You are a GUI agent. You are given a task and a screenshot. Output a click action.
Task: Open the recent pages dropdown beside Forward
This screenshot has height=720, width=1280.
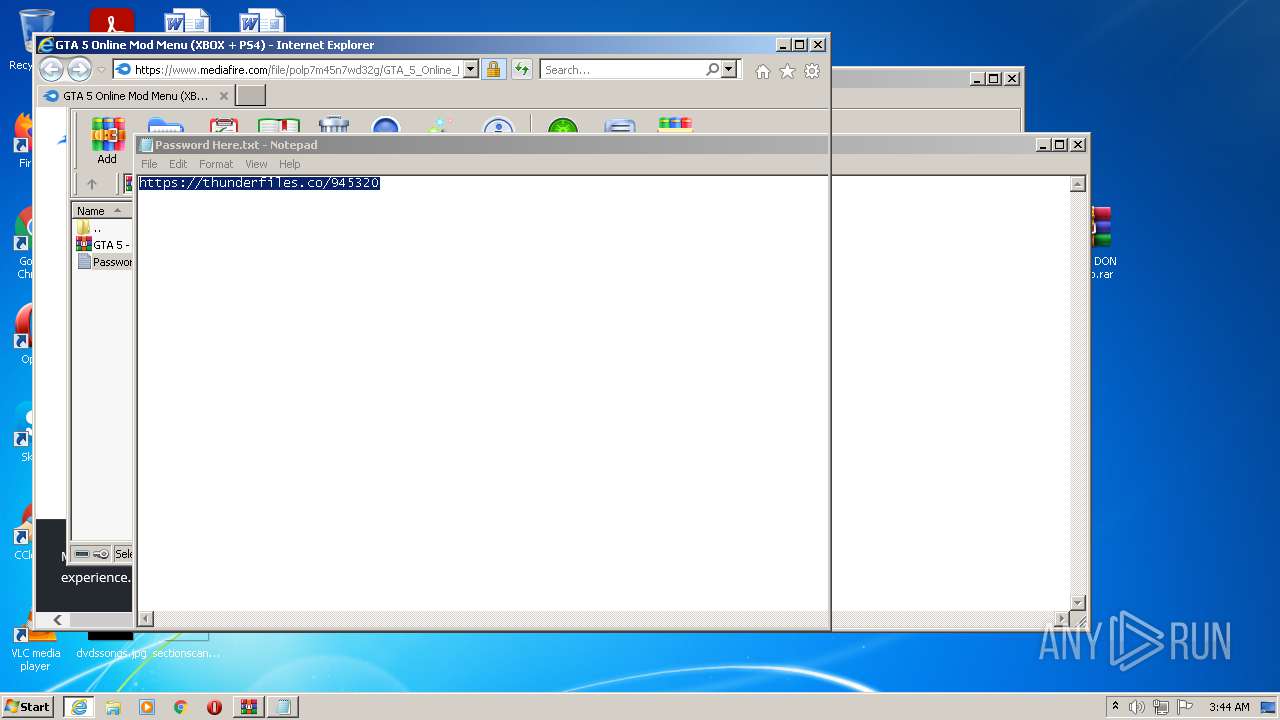pyautogui.click(x=101, y=70)
